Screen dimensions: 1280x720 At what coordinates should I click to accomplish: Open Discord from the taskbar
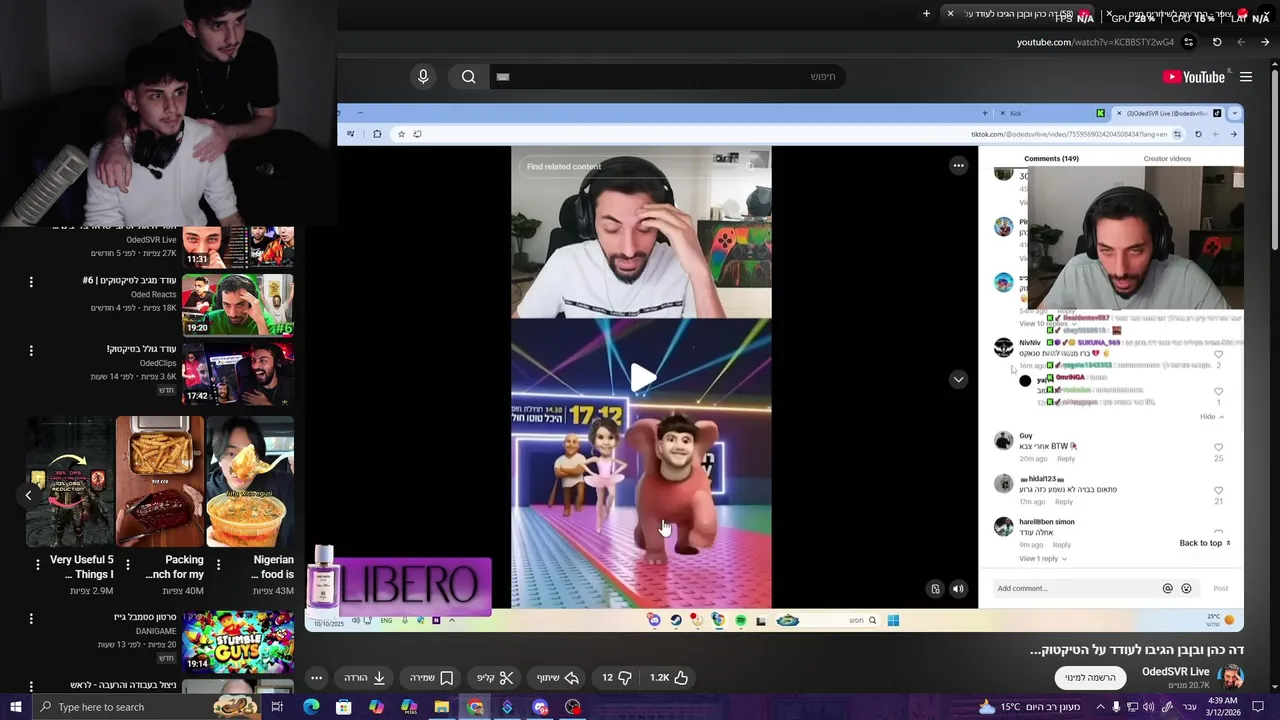(x=540, y=707)
